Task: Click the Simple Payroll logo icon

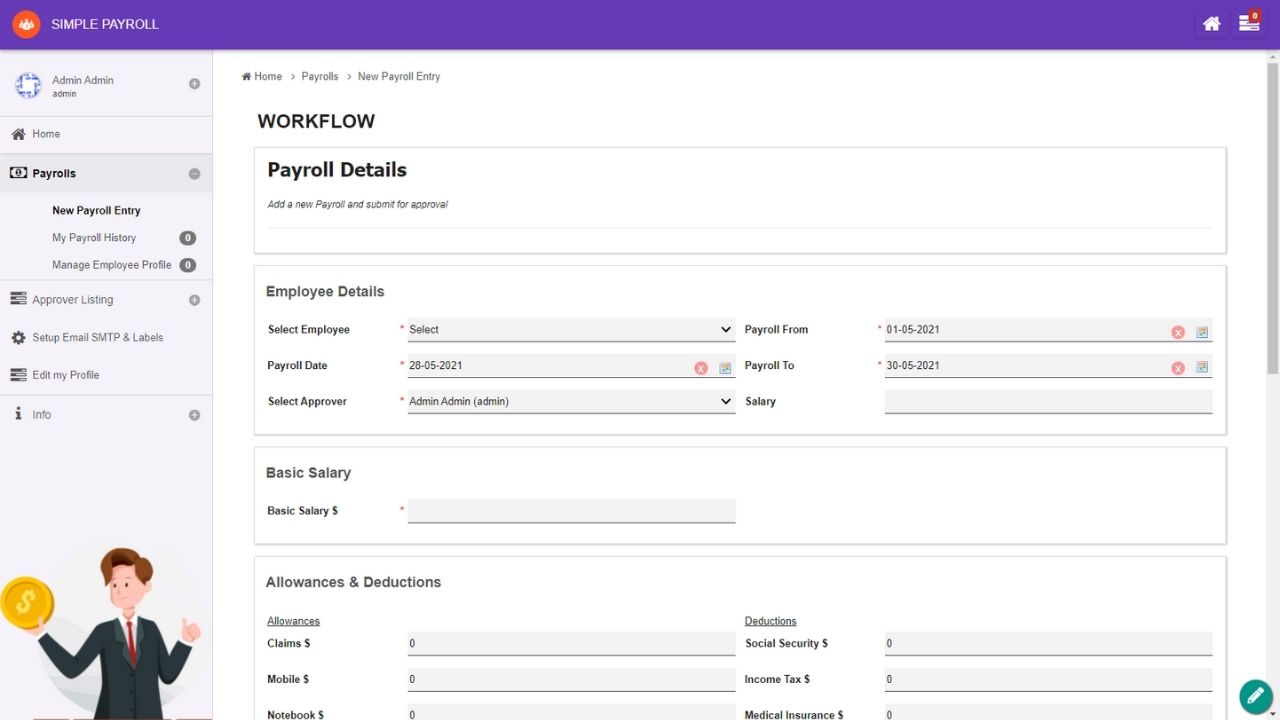Action: click(26, 24)
